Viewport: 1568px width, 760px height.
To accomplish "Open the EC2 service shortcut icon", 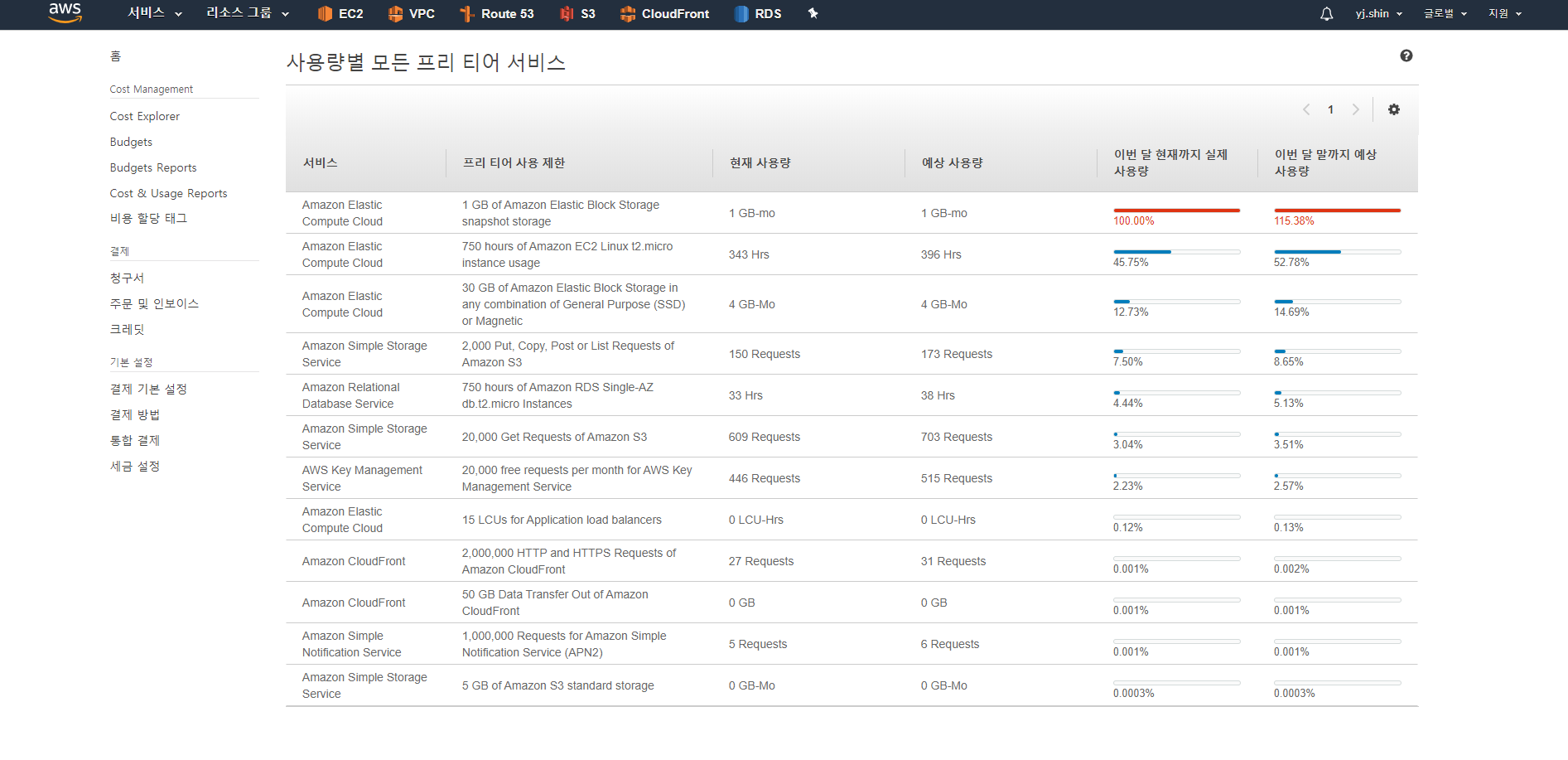I will [x=325, y=14].
